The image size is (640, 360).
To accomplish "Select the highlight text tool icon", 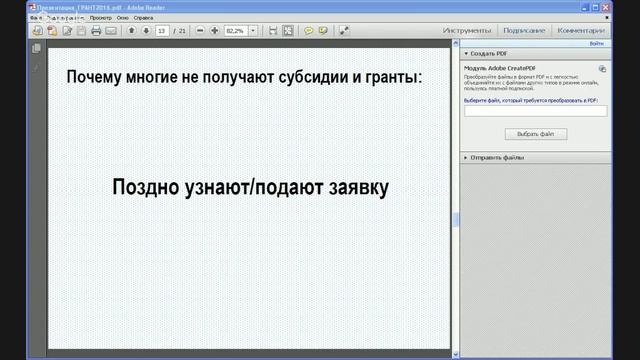I will [x=323, y=31].
